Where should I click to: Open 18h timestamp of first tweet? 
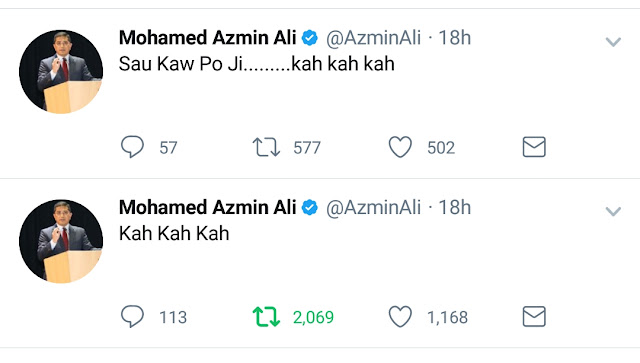tap(455, 38)
